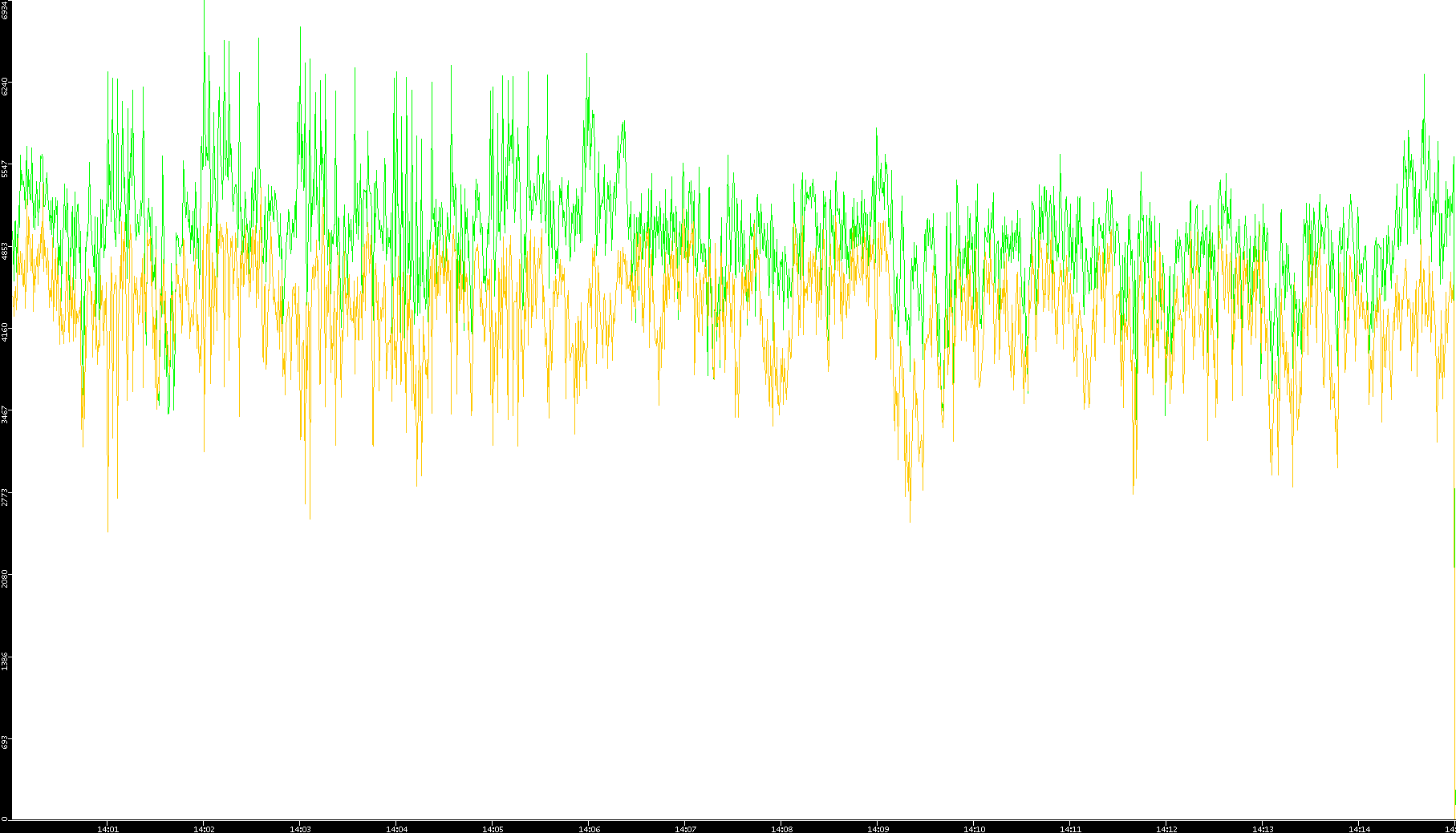
Task: Click the 6240 value on the y-axis
Action: tap(5, 87)
